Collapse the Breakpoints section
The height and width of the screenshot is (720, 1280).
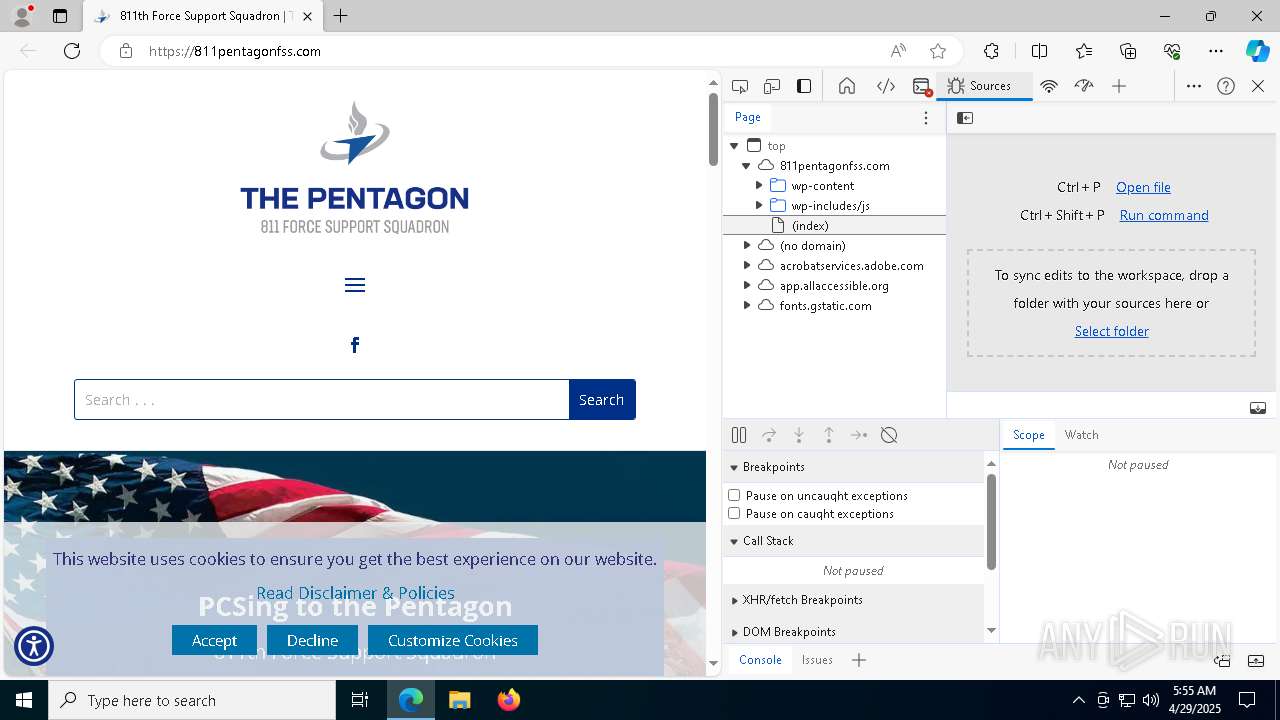[x=854, y=467]
